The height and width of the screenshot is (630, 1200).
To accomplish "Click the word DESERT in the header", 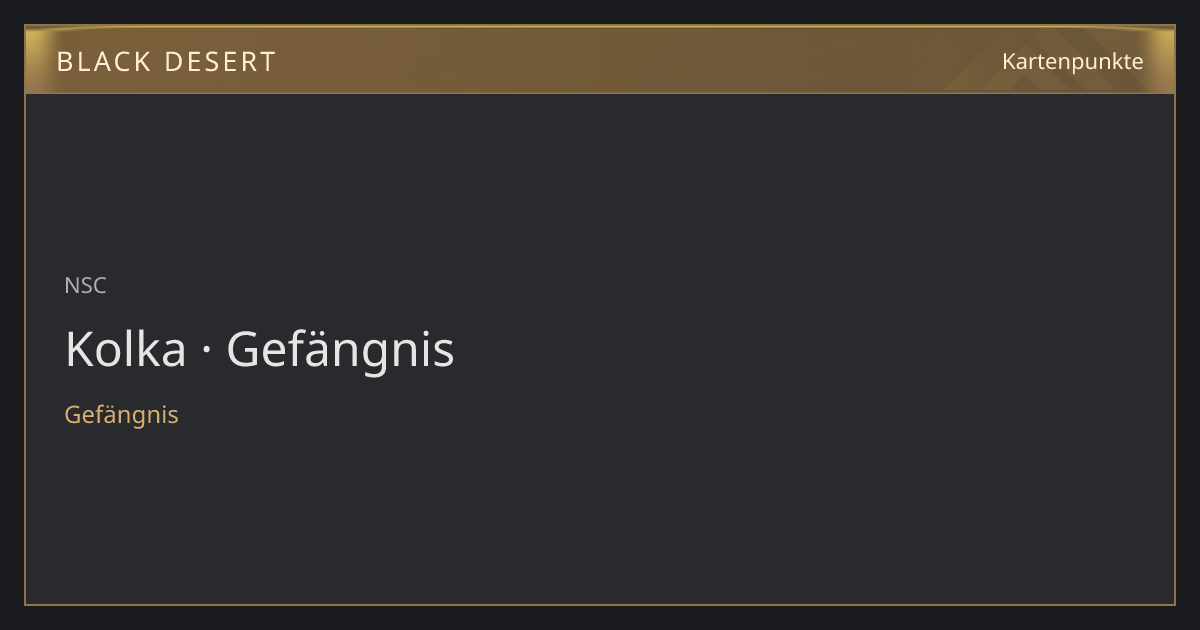I will [x=220, y=62].
